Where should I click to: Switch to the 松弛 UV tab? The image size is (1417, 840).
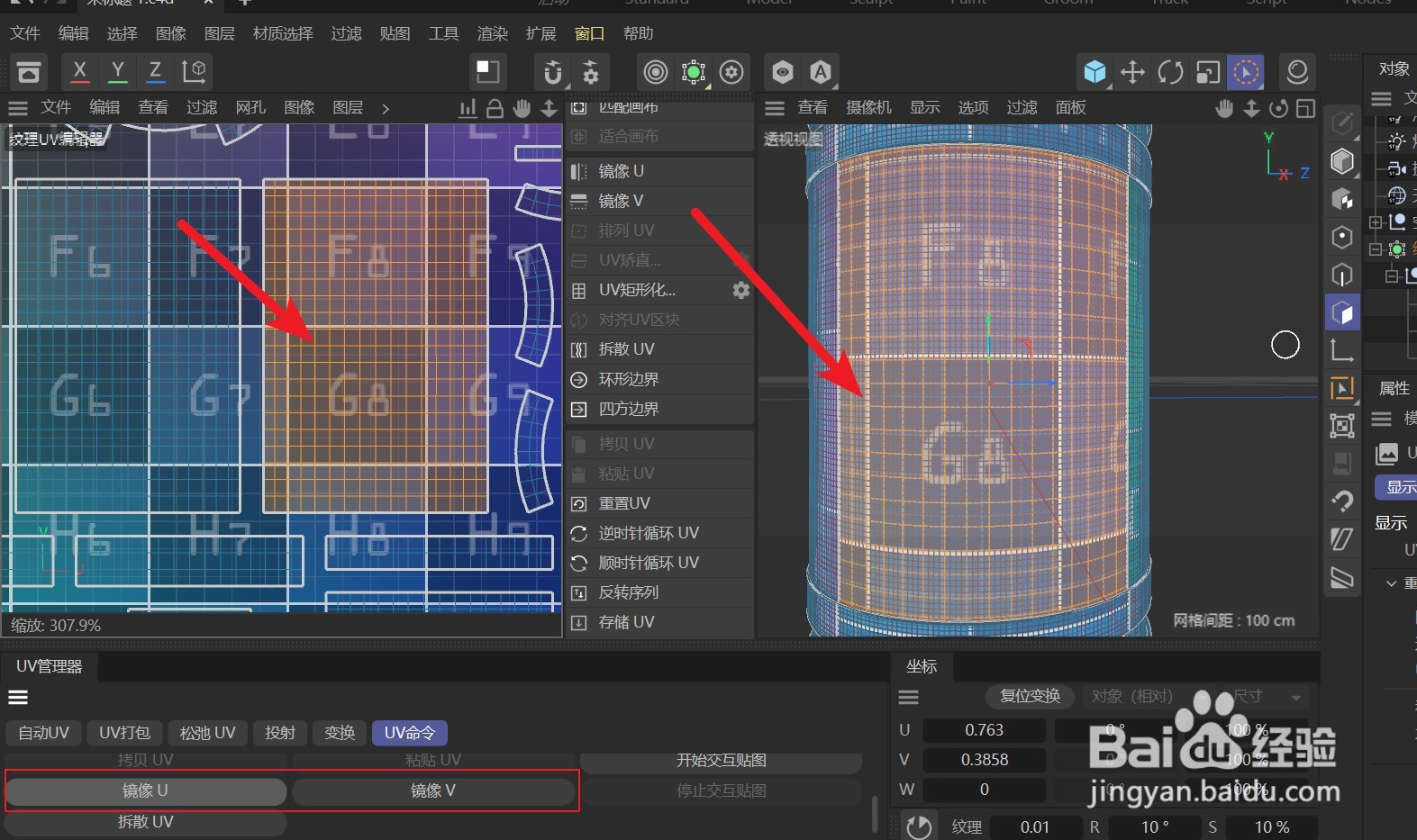tap(208, 733)
